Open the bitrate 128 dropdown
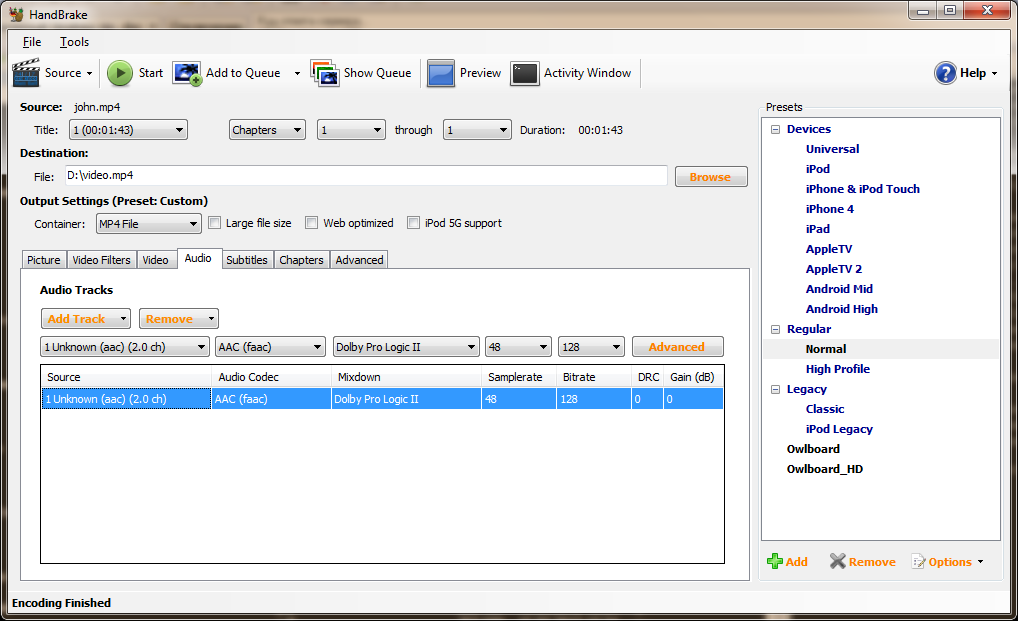This screenshot has width=1018, height=621. 591,347
